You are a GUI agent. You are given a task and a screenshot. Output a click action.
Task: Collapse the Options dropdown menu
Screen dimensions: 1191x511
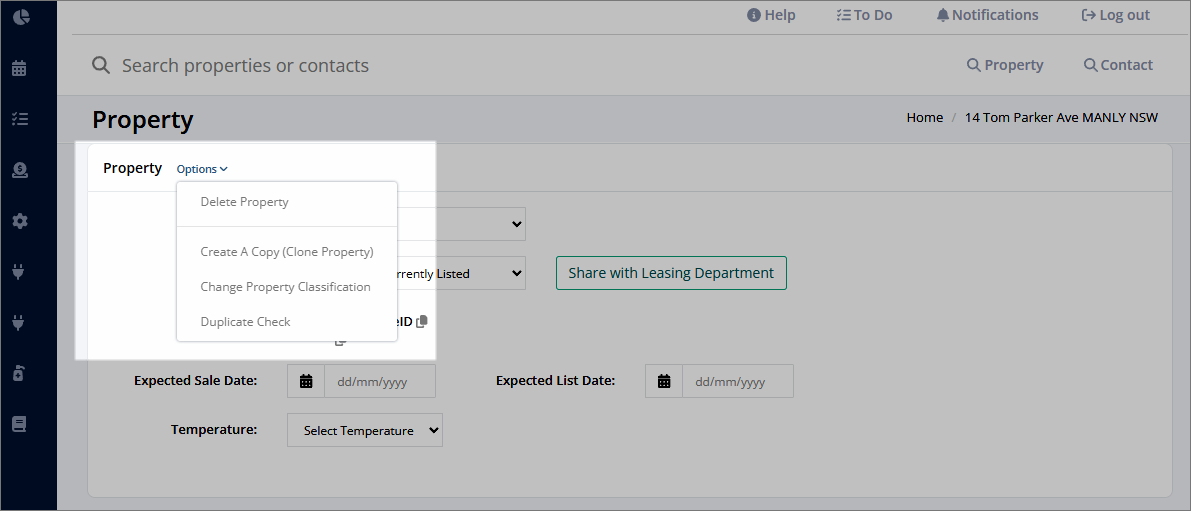(202, 169)
